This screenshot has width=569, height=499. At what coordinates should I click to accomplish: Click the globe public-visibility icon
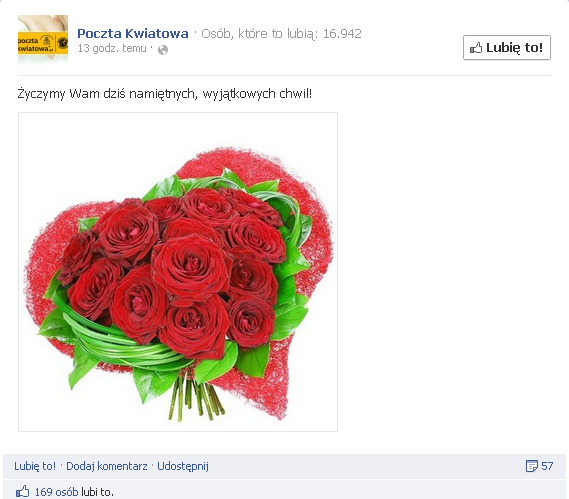pyautogui.click(x=163, y=50)
